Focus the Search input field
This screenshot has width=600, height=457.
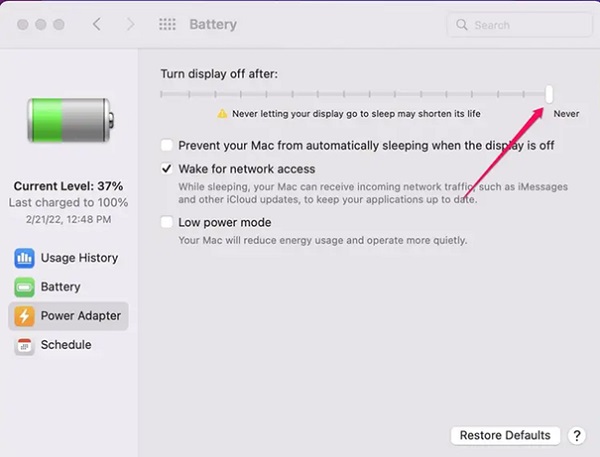[x=520, y=25]
